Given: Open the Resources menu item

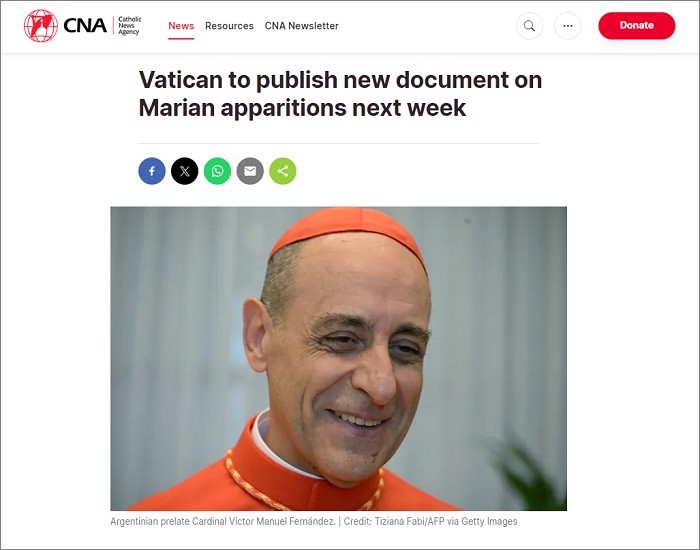Looking at the screenshot, I should pyautogui.click(x=229, y=26).
